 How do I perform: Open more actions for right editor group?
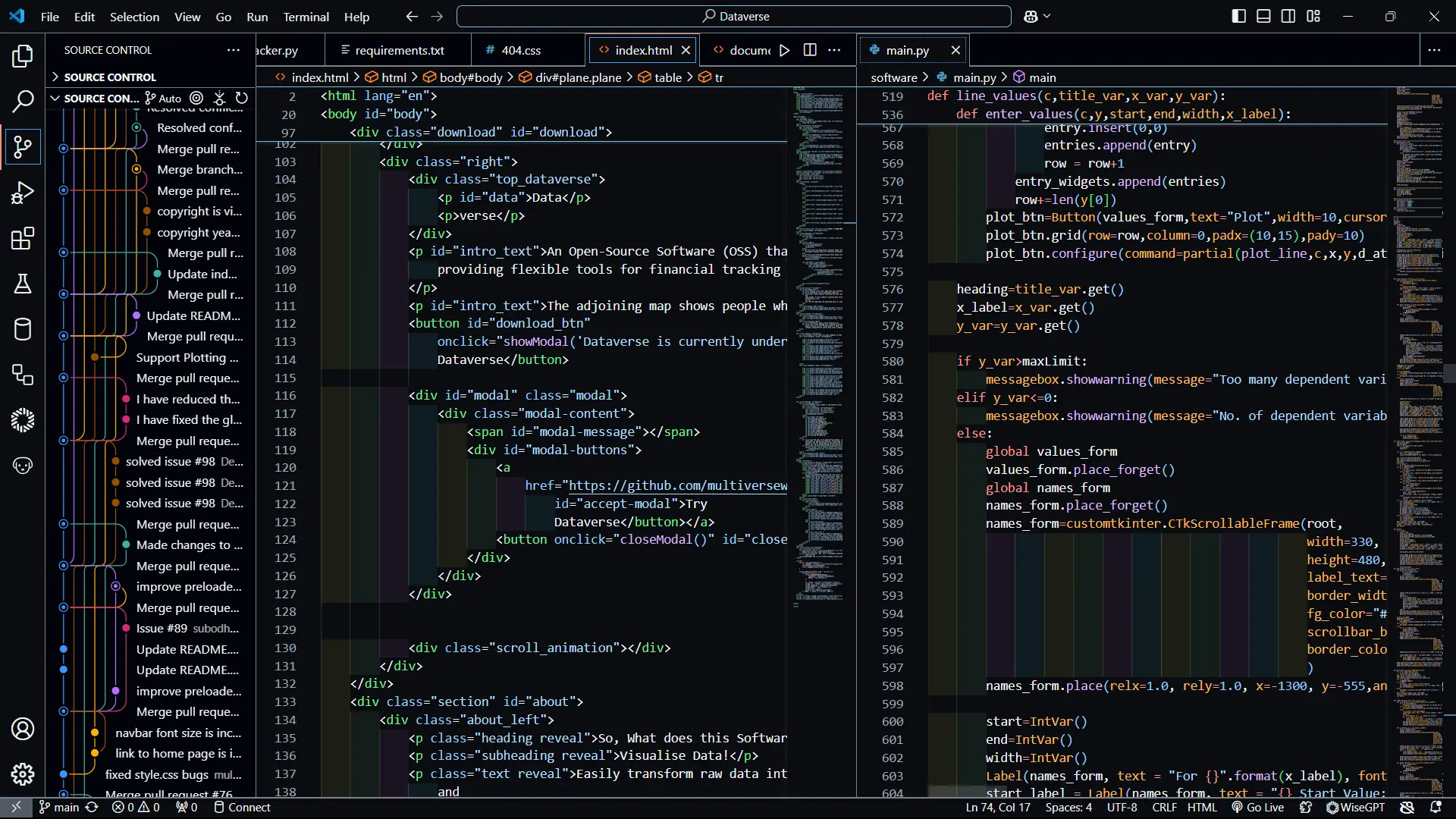pyautogui.click(x=1434, y=50)
